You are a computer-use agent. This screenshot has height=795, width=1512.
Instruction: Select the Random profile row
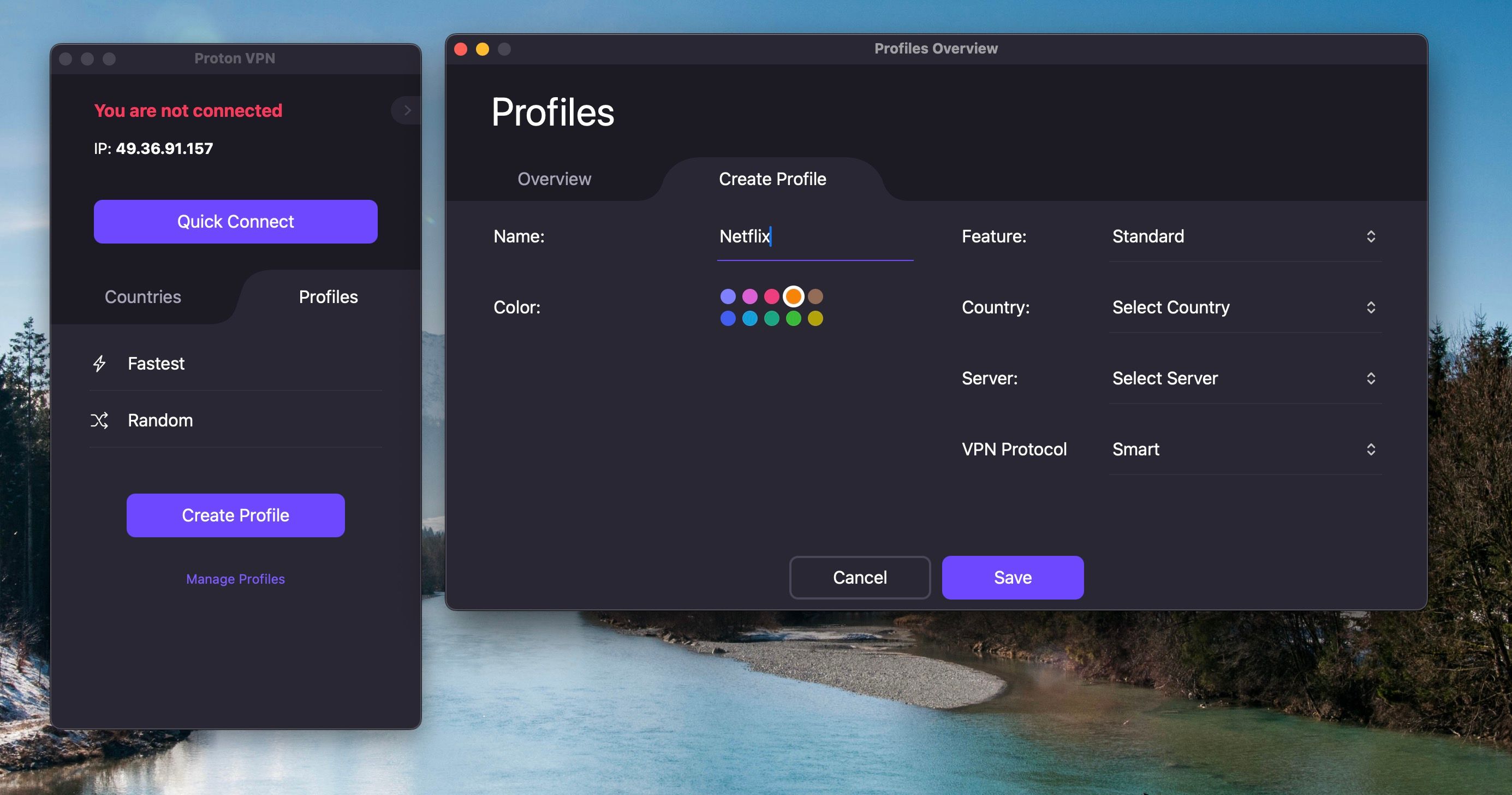click(235, 420)
